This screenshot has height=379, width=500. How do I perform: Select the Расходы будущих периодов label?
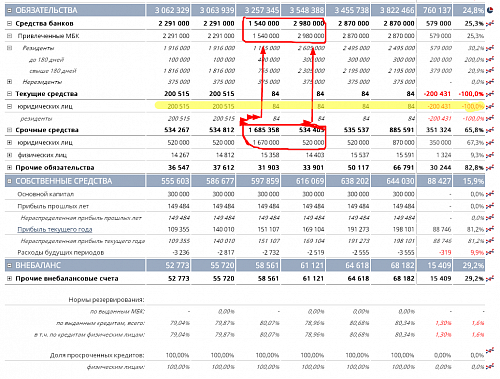[x=61, y=253]
